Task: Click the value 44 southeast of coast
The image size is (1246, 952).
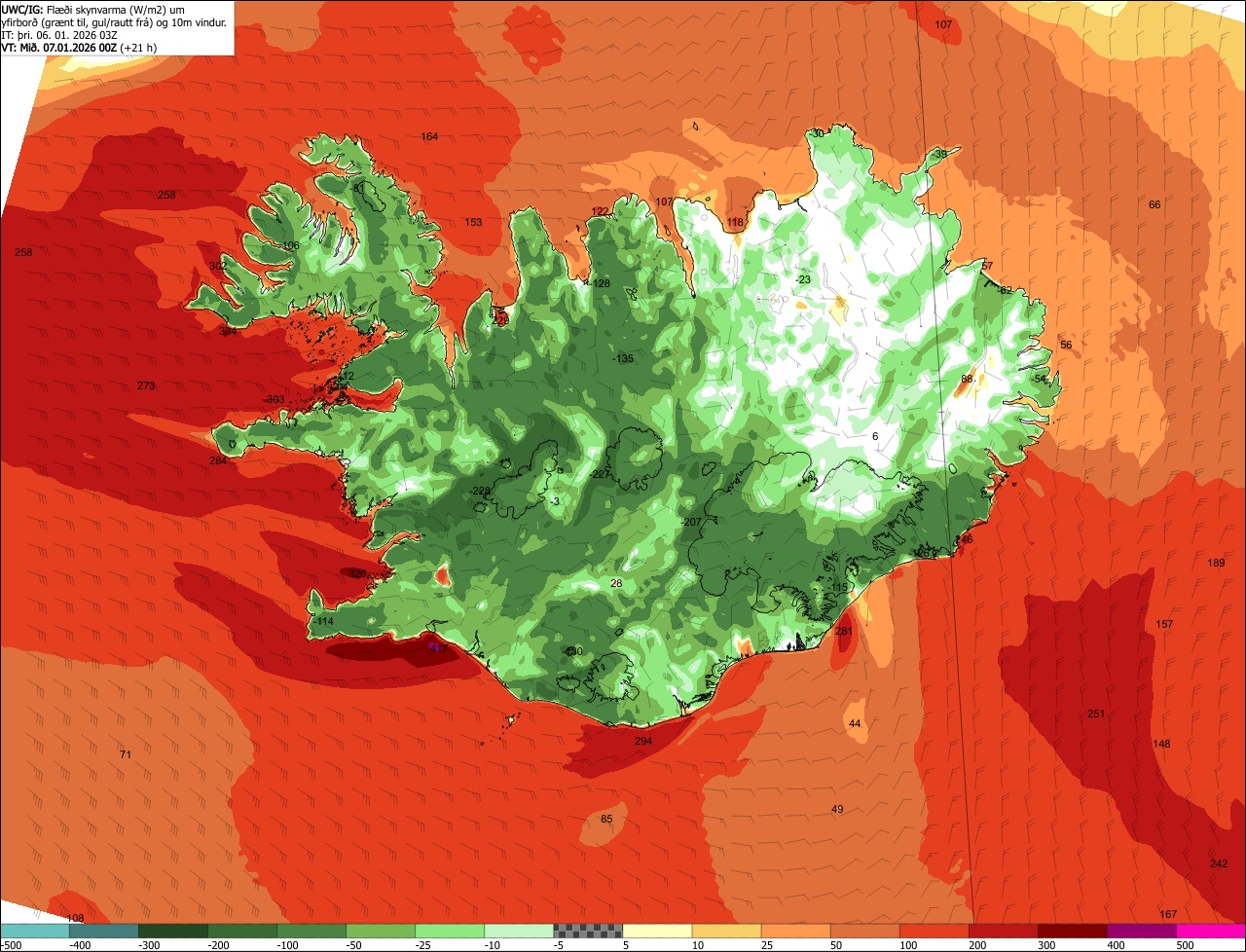Action: [x=855, y=724]
